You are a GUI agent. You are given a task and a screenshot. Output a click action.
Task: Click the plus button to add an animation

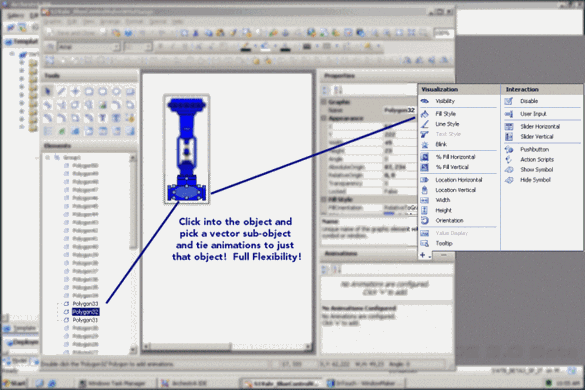point(423,255)
